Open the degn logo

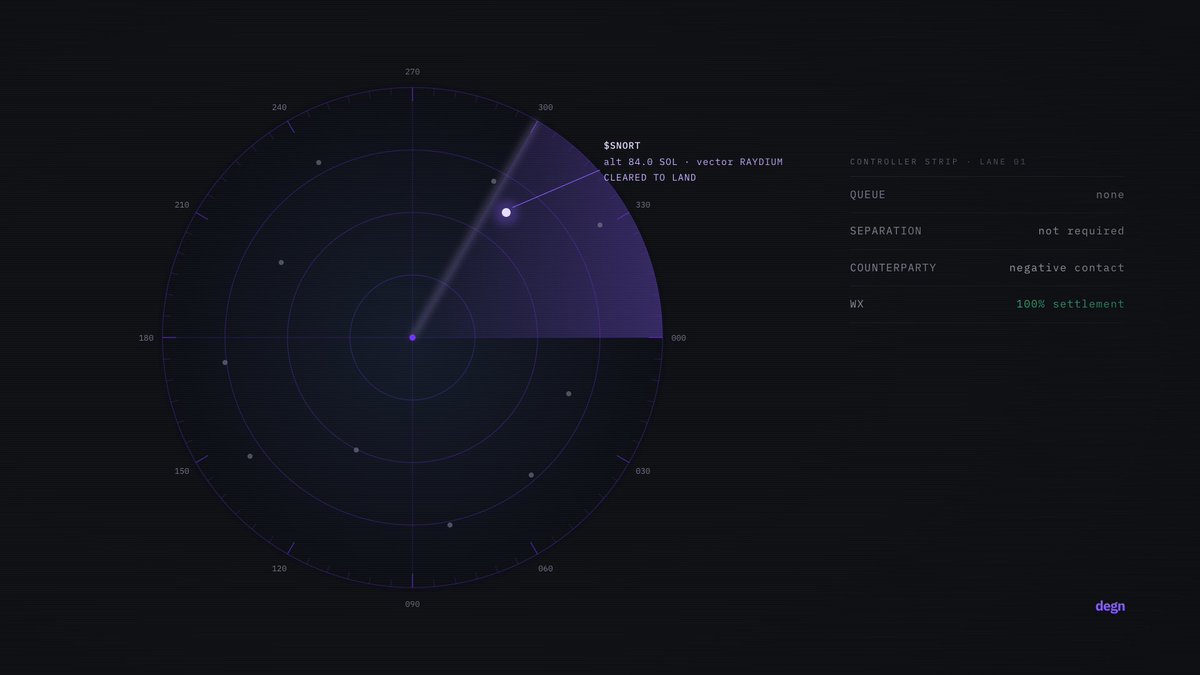(x=1110, y=606)
